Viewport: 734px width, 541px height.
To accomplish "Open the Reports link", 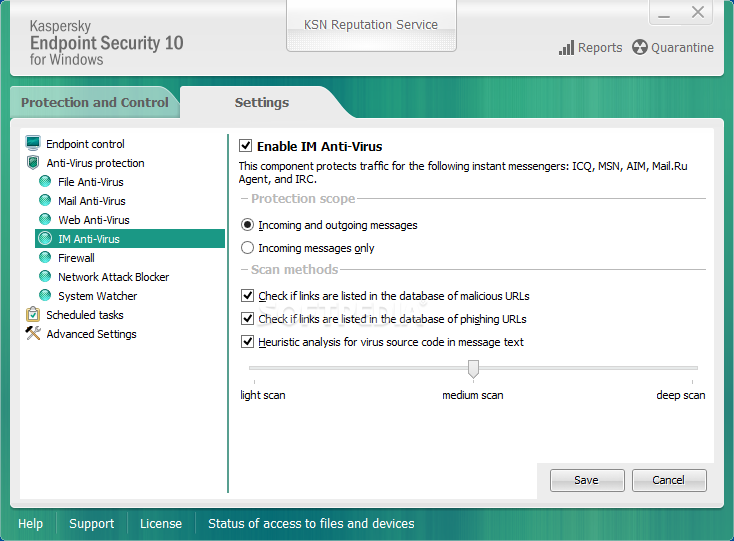I will [x=600, y=48].
